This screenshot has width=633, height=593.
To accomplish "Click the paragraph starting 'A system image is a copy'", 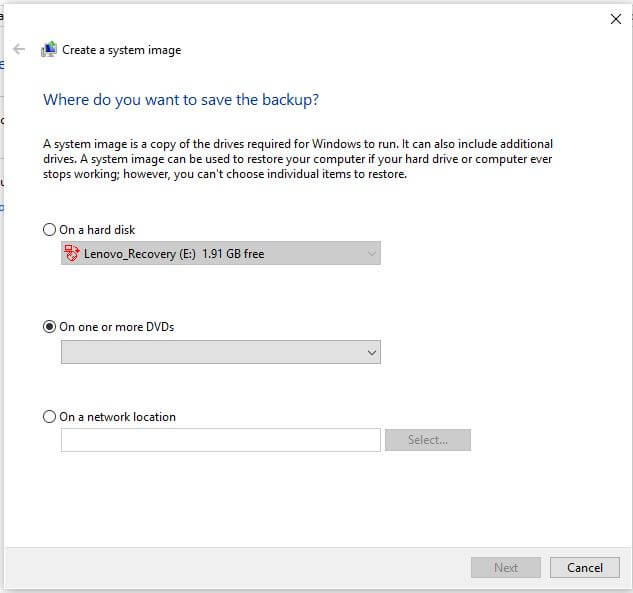I will coord(298,159).
